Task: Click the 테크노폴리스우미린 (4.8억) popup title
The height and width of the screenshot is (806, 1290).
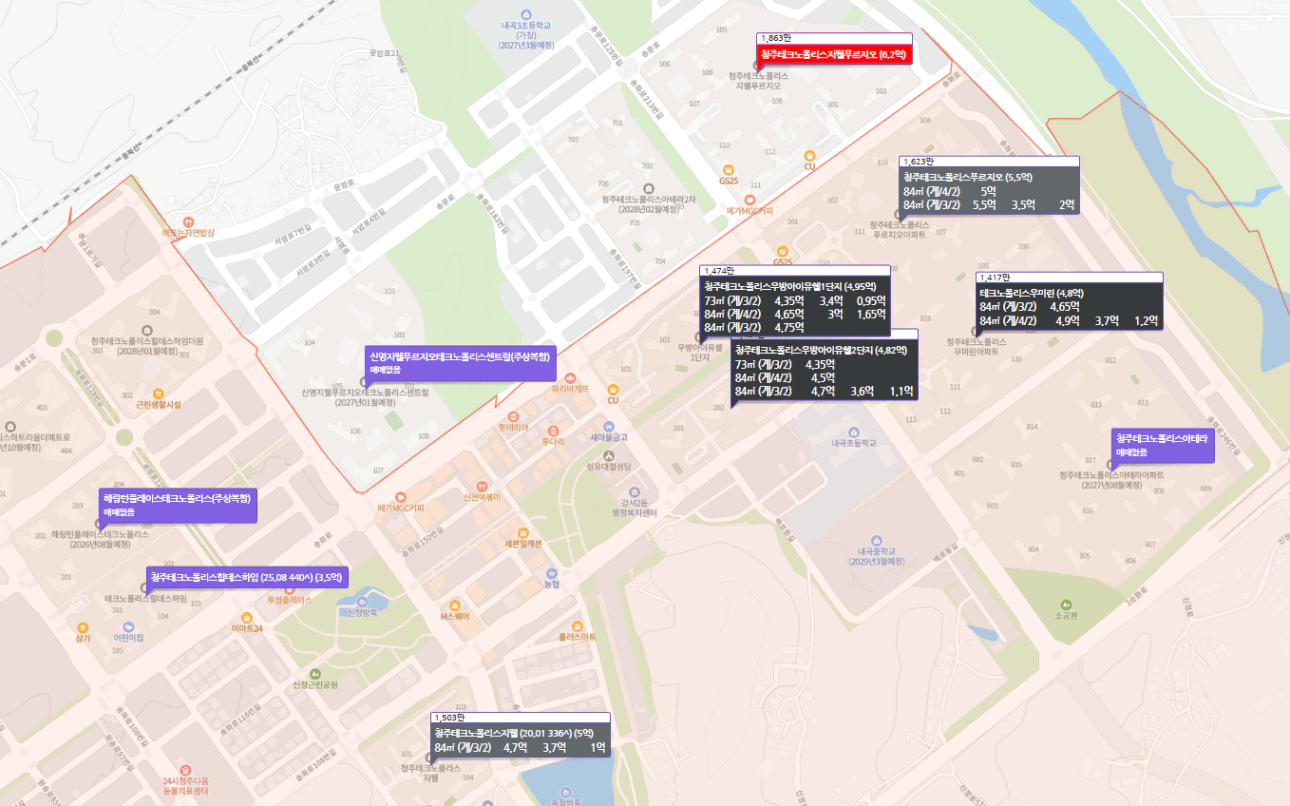Action: [1032, 292]
